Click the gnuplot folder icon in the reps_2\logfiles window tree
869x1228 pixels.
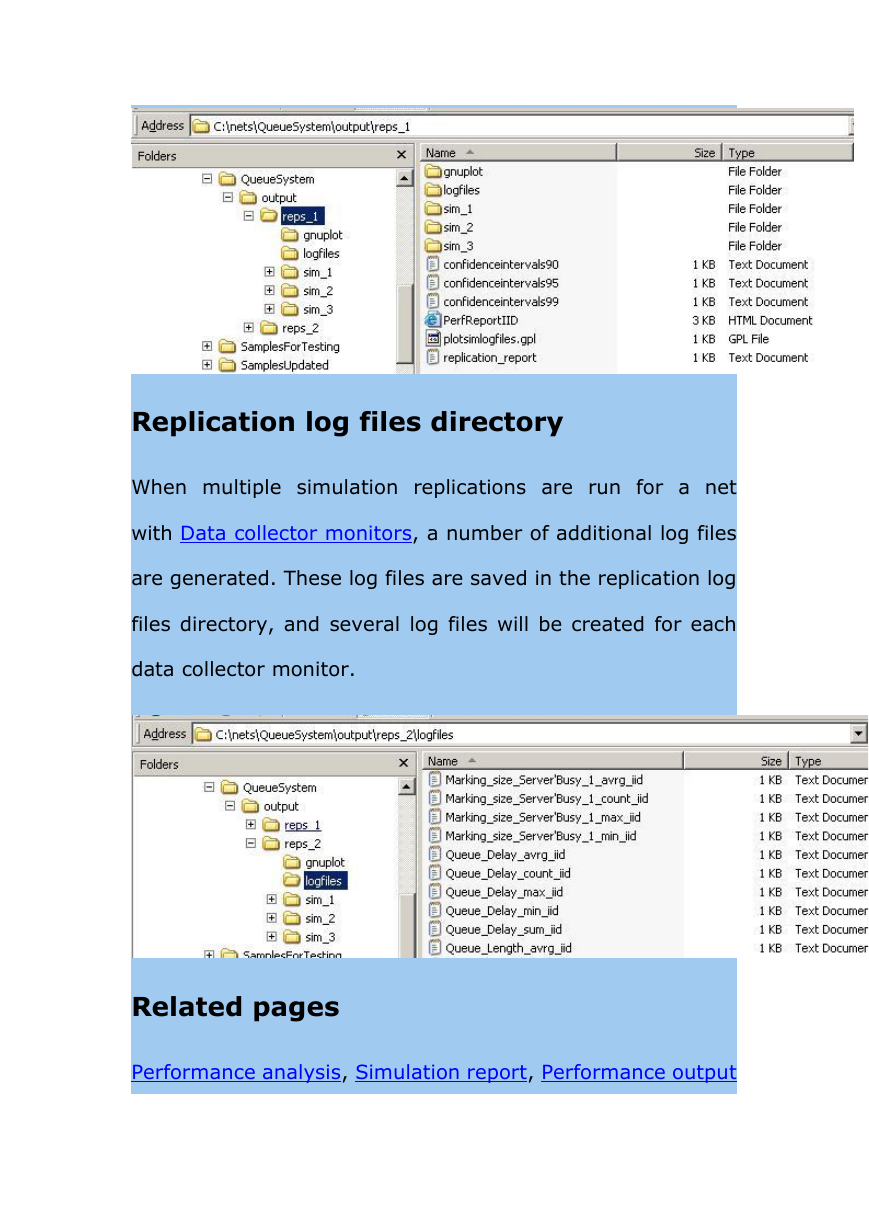coord(292,863)
